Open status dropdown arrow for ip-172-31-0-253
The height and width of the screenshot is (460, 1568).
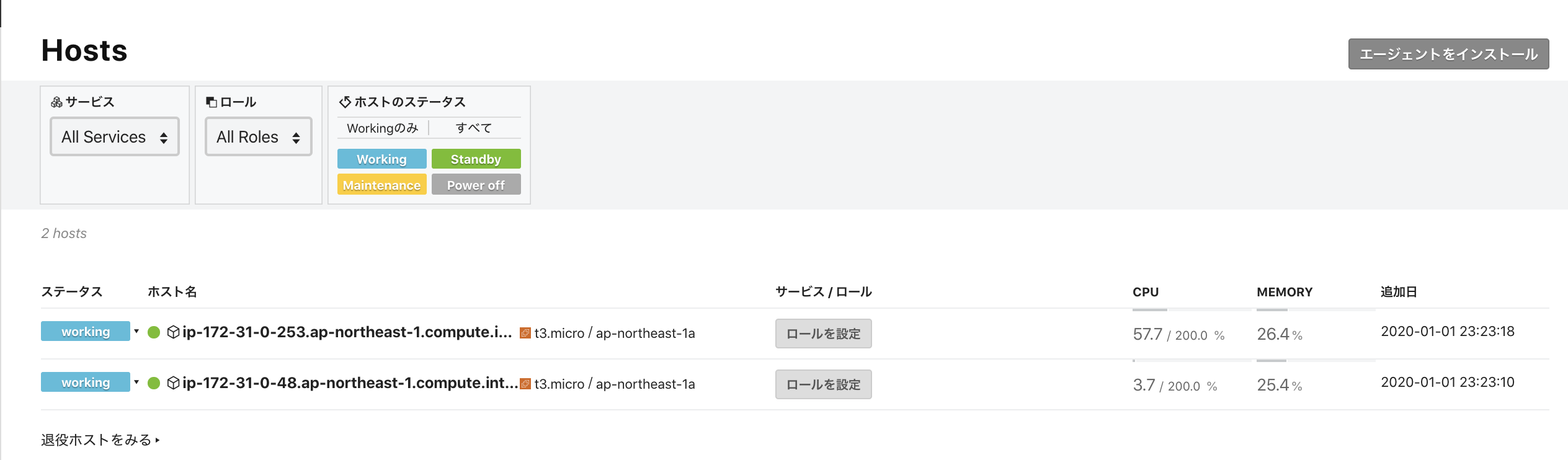(136, 331)
